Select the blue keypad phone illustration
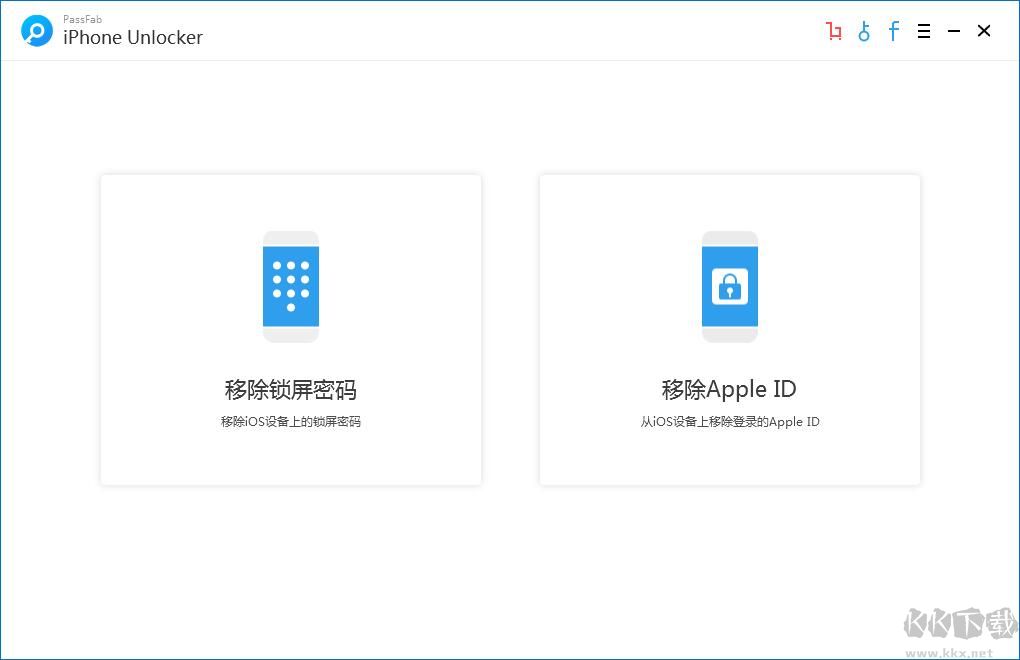The height and width of the screenshot is (660, 1020). pyautogui.click(x=290, y=287)
